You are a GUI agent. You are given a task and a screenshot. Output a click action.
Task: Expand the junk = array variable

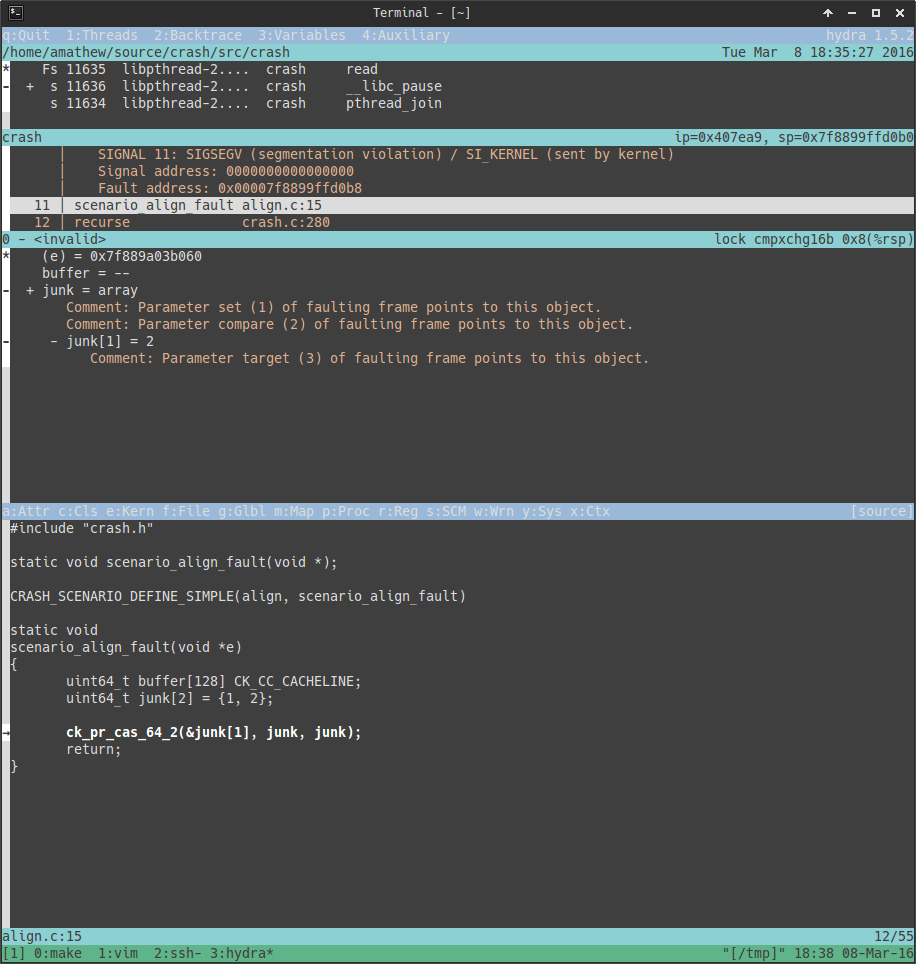pos(30,290)
